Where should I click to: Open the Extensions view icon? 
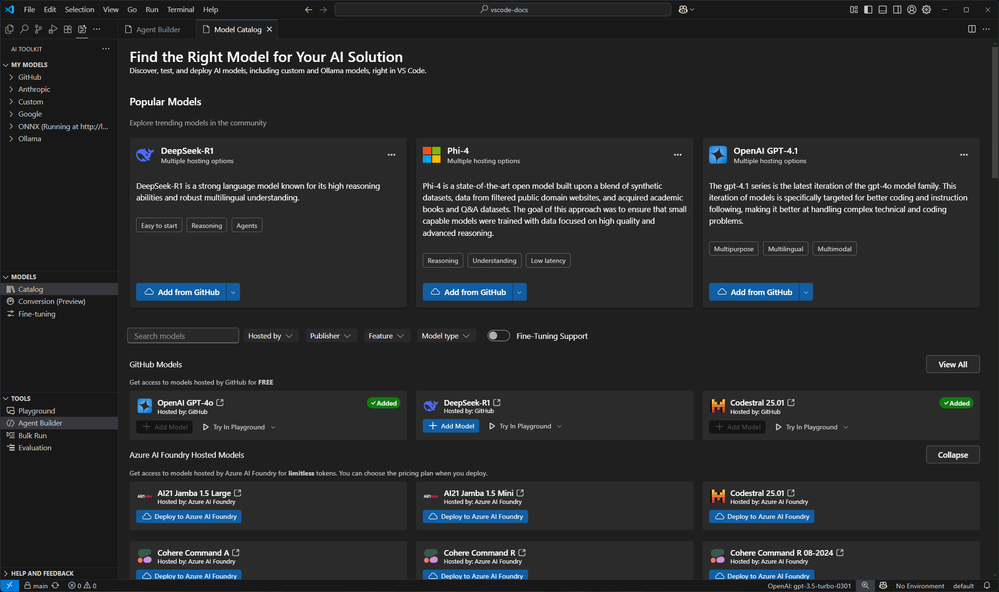(67, 30)
